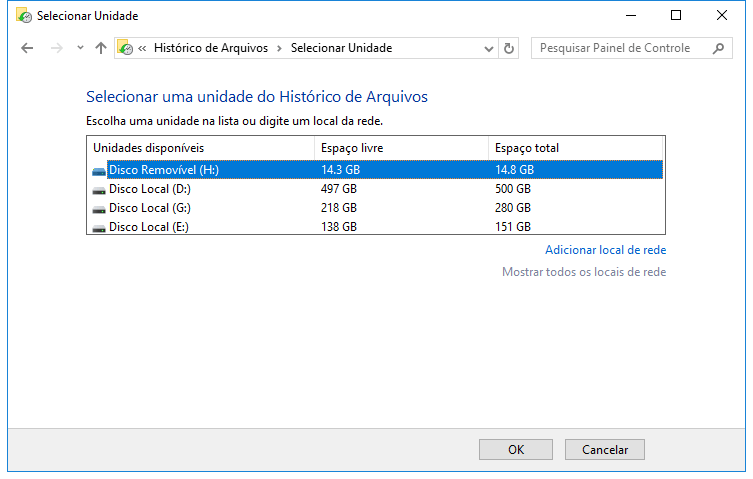Click the magnifying glass search icon
This screenshot has width=753, height=479.
tap(718, 48)
